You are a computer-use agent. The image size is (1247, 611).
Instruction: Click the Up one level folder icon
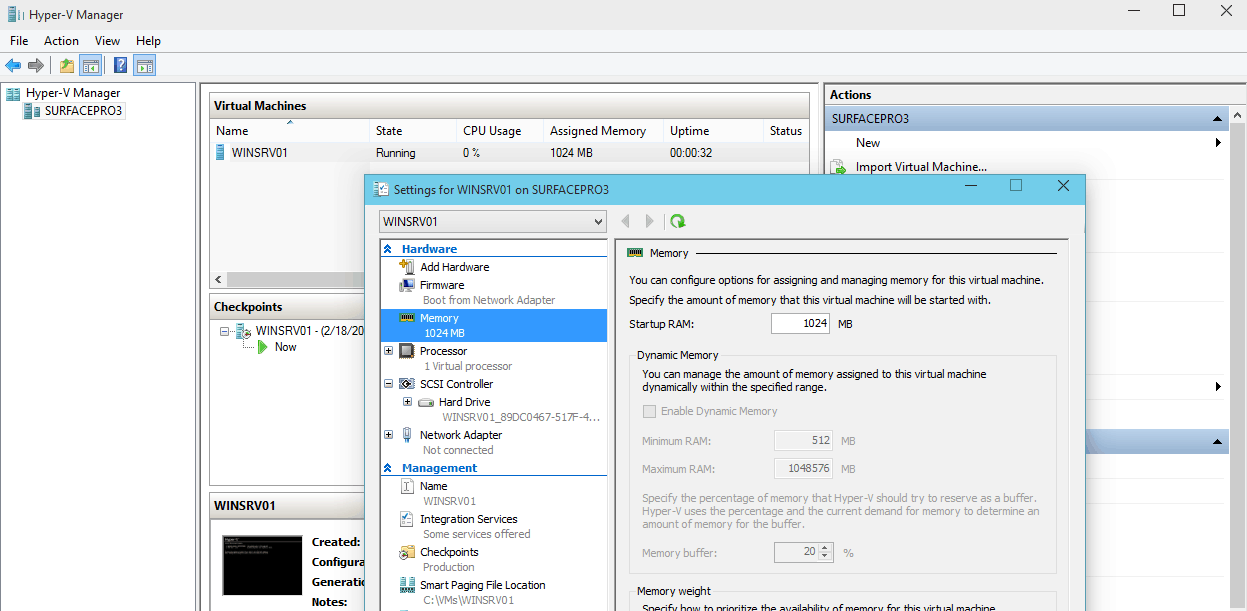(67, 66)
